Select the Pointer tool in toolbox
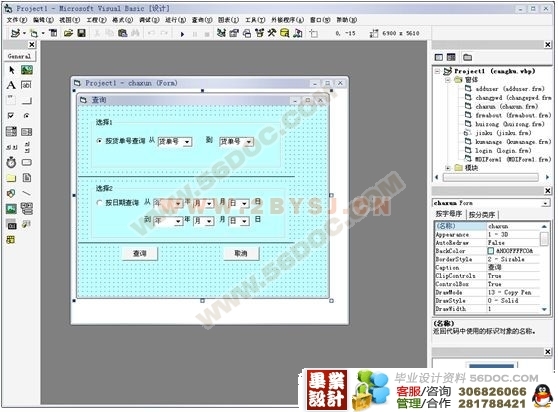Screen dimensions: 558x412 [11, 70]
